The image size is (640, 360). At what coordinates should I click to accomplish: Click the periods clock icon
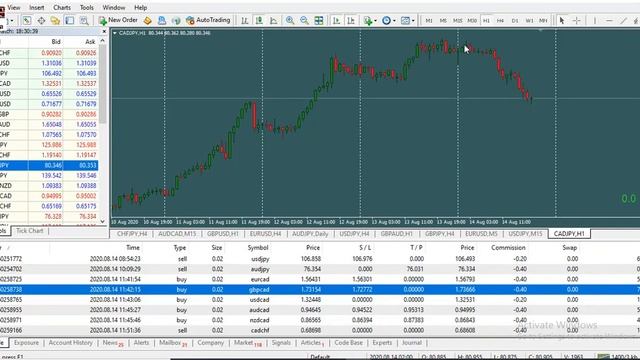[x=386, y=20]
